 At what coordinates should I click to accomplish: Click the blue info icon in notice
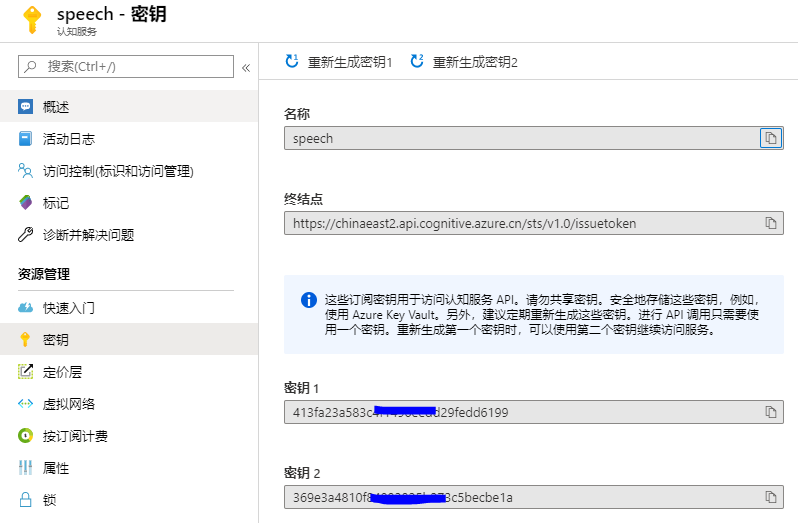click(x=309, y=300)
